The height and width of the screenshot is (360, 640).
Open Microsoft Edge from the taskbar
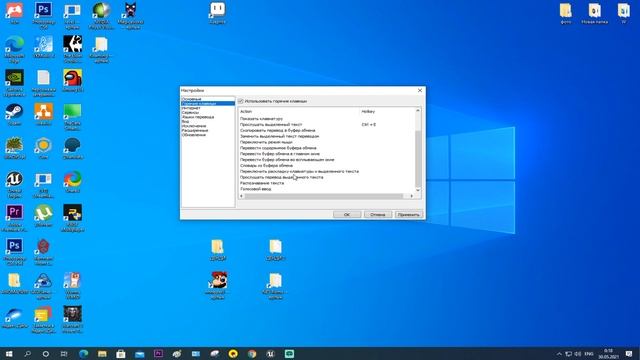coord(84,353)
